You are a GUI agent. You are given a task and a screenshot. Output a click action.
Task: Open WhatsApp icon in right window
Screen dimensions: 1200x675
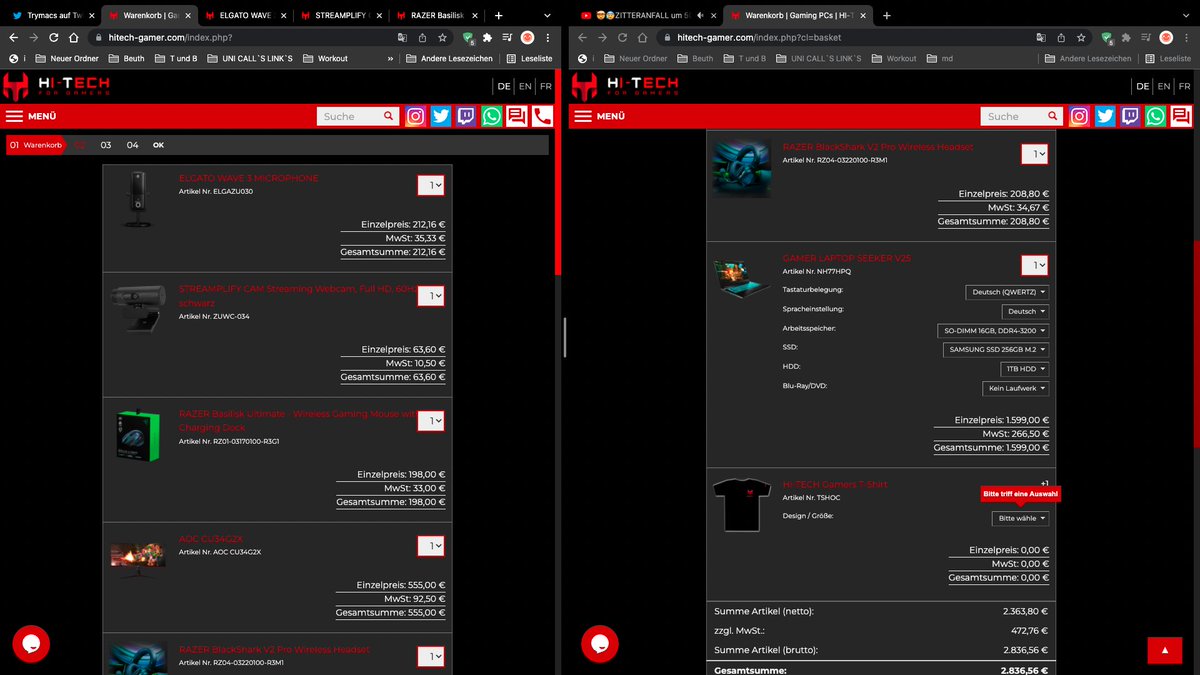pos(1155,116)
